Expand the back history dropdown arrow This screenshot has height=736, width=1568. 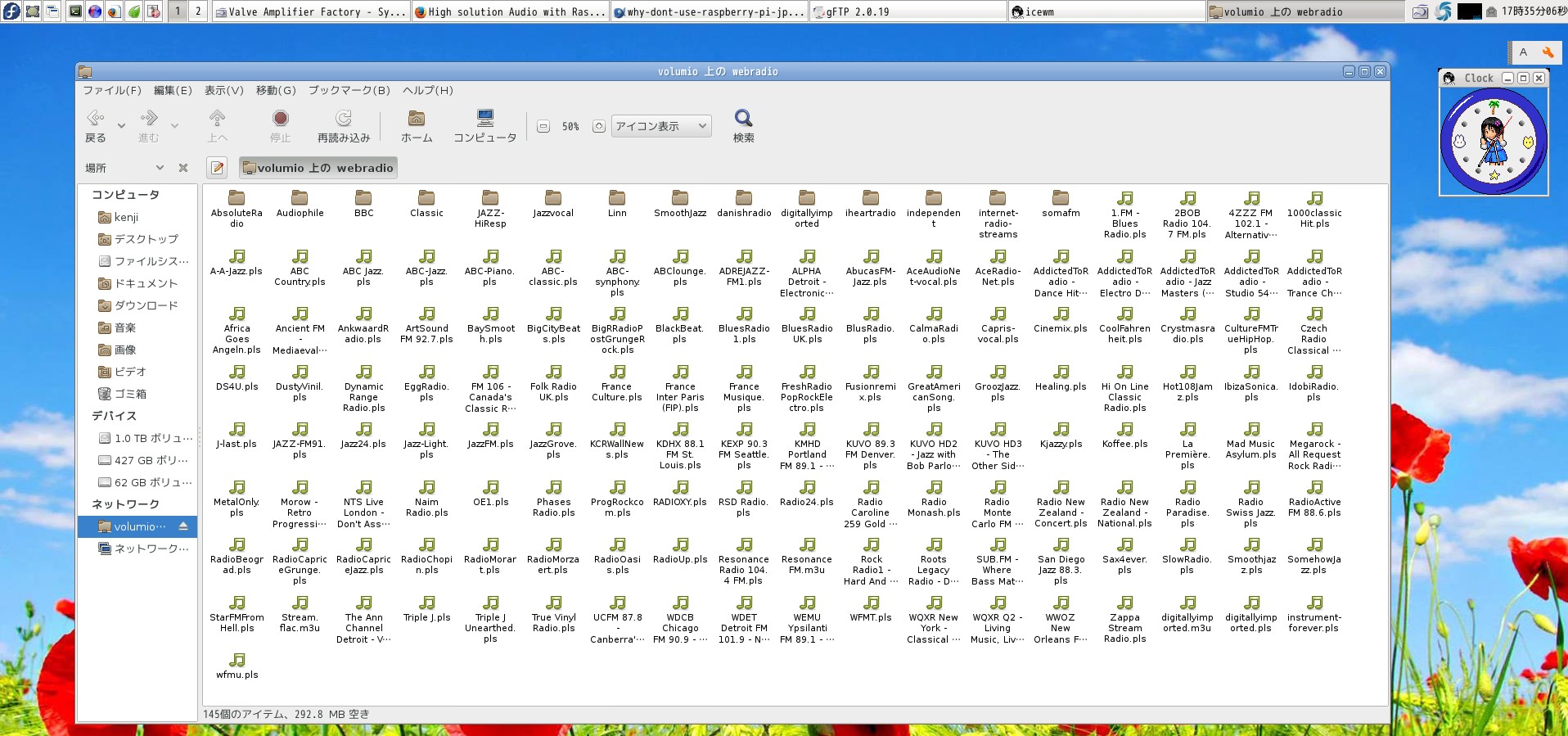[122, 126]
